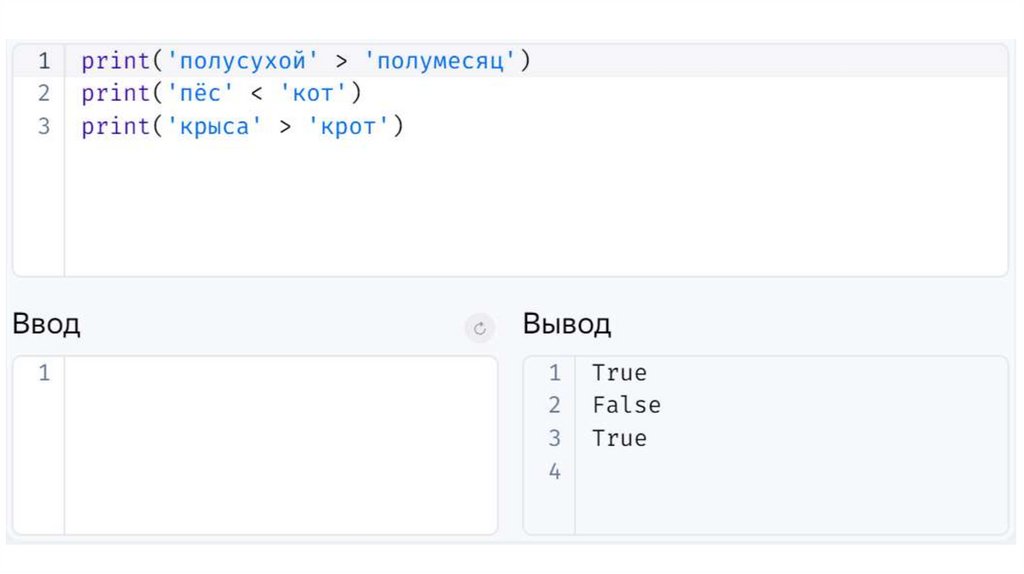
Task: Click the print keyword on line 2
Action: point(114,94)
